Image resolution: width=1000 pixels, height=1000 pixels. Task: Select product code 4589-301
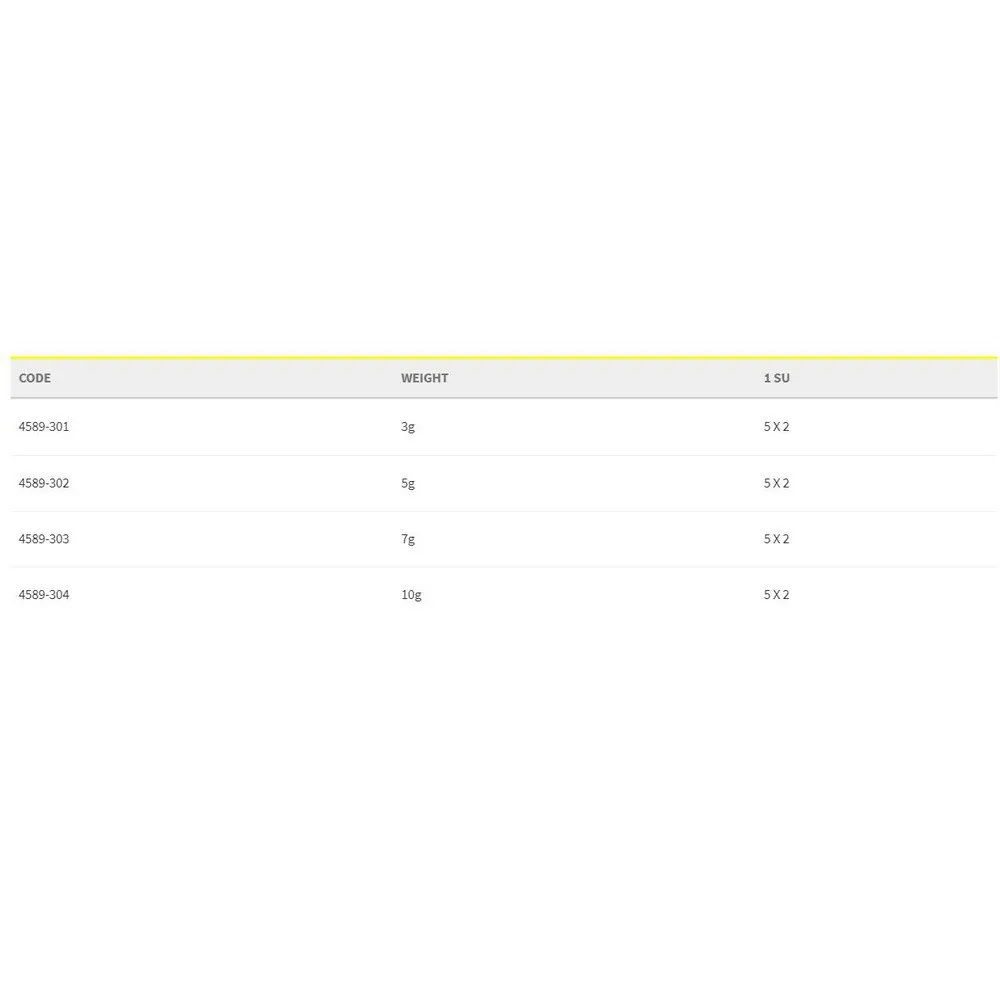[x=44, y=427]
